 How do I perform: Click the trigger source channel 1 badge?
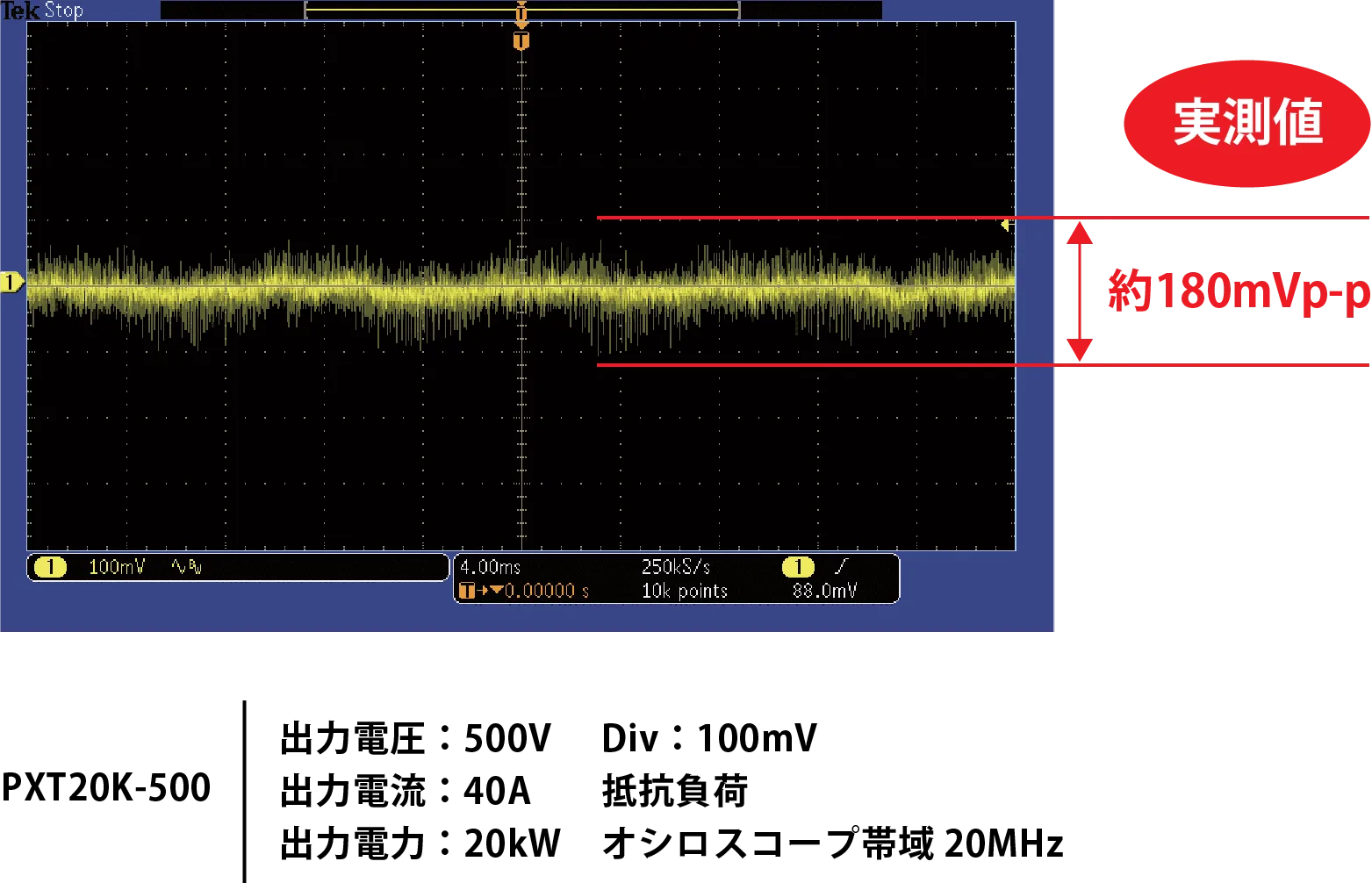797,567
